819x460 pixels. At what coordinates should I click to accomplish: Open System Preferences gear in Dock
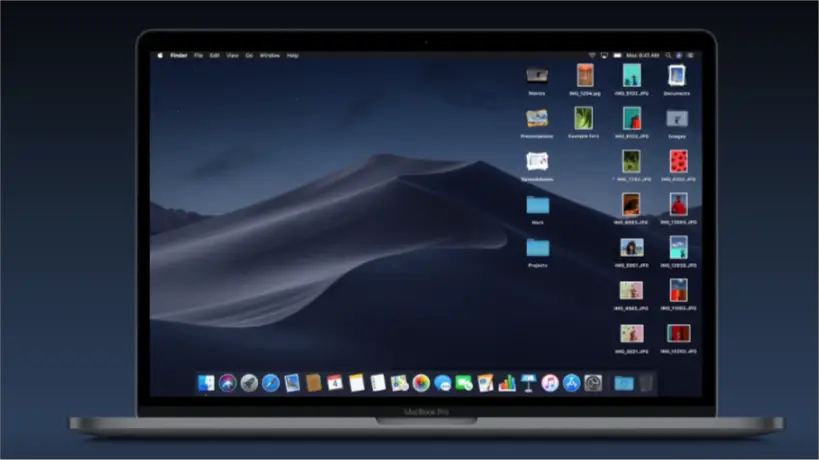(x=593, y=383)
